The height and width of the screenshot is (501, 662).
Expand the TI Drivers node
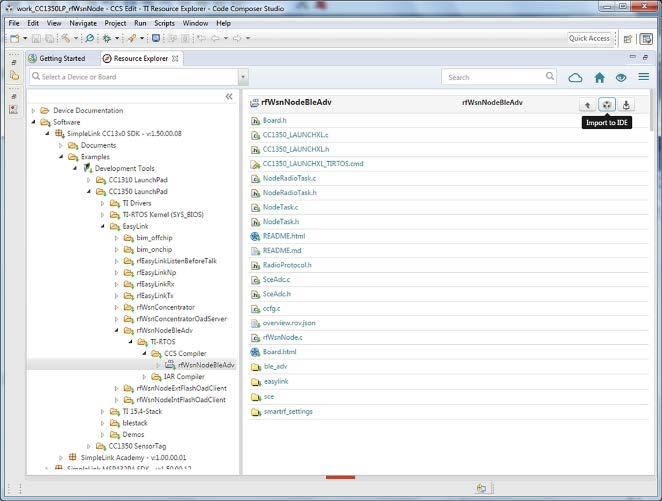click(x=103, y=203)
